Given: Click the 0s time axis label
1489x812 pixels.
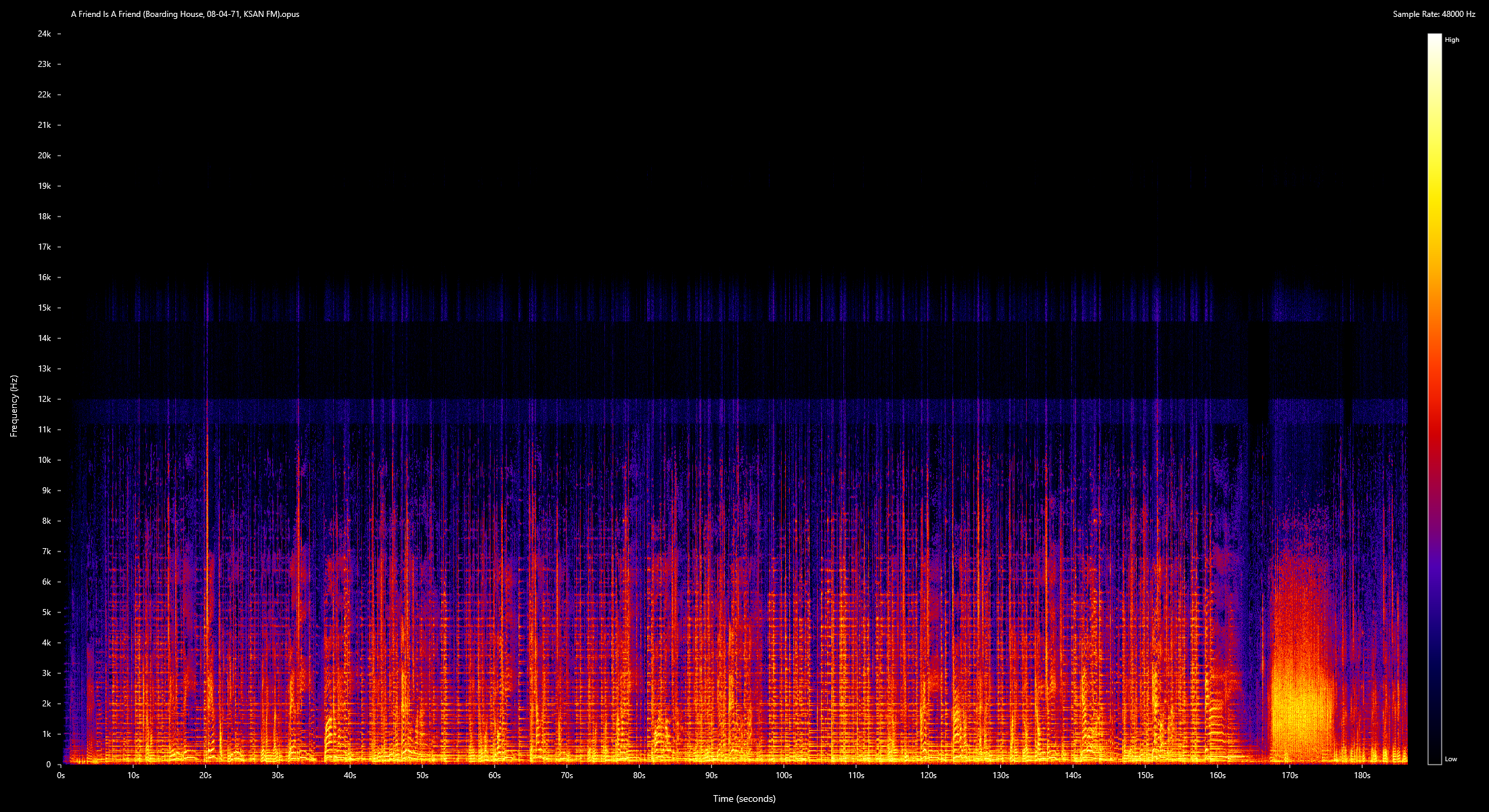Looking at the screenshot, I should [61, 775].
